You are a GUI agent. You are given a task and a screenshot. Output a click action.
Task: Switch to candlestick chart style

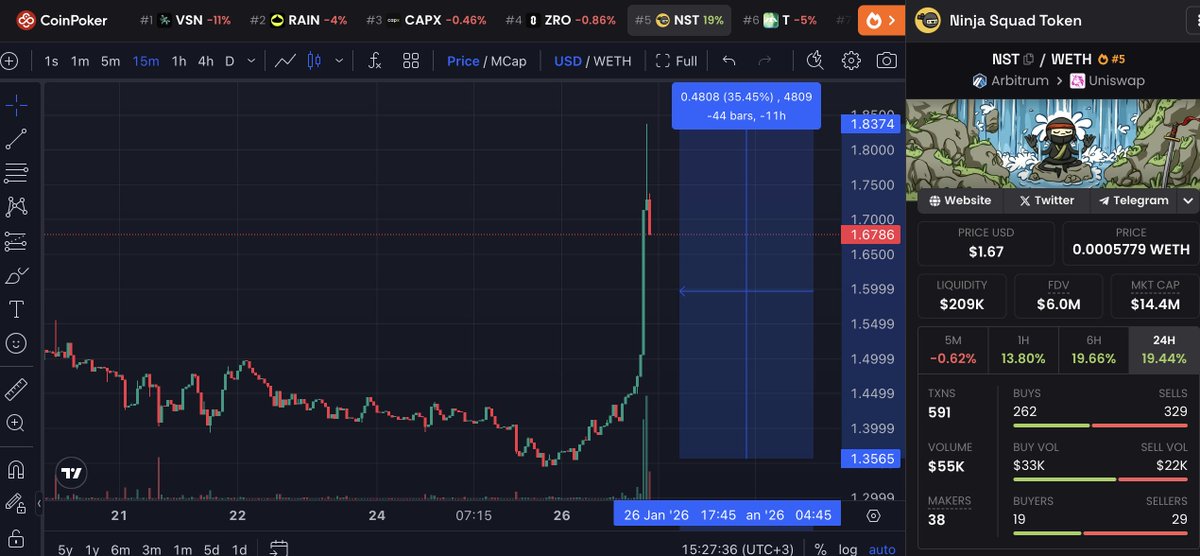(314, 61)
